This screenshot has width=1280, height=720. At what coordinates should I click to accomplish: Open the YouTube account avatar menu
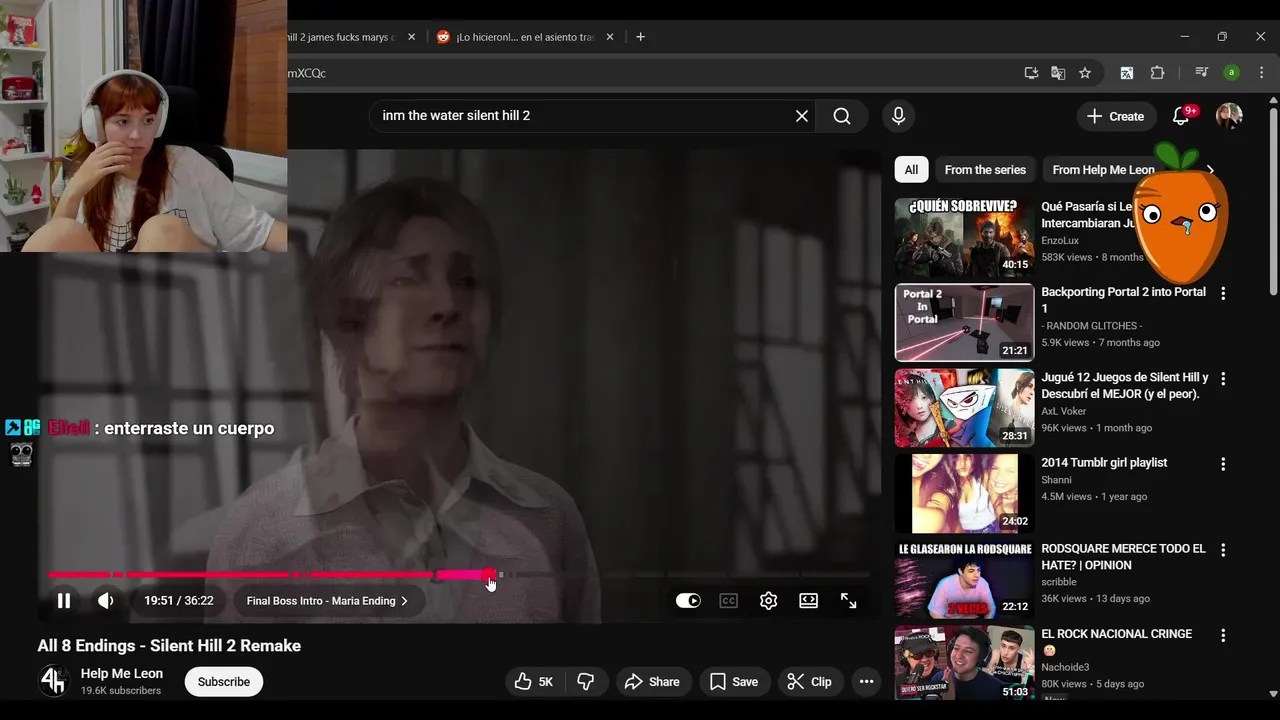coord(1229,116)
